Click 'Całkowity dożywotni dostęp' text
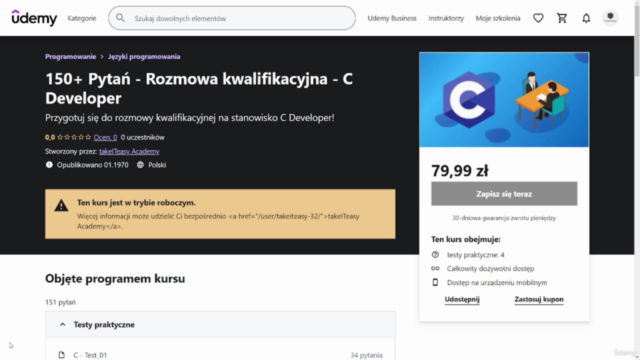640x360 pixels. (491, 269)
